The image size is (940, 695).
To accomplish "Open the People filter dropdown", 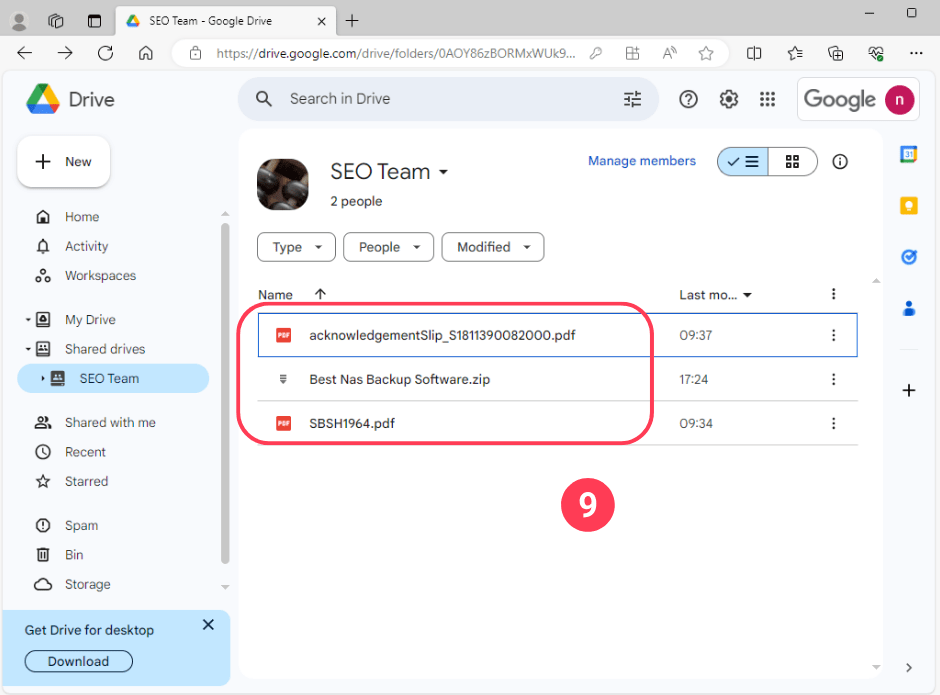I will (388, 247).
